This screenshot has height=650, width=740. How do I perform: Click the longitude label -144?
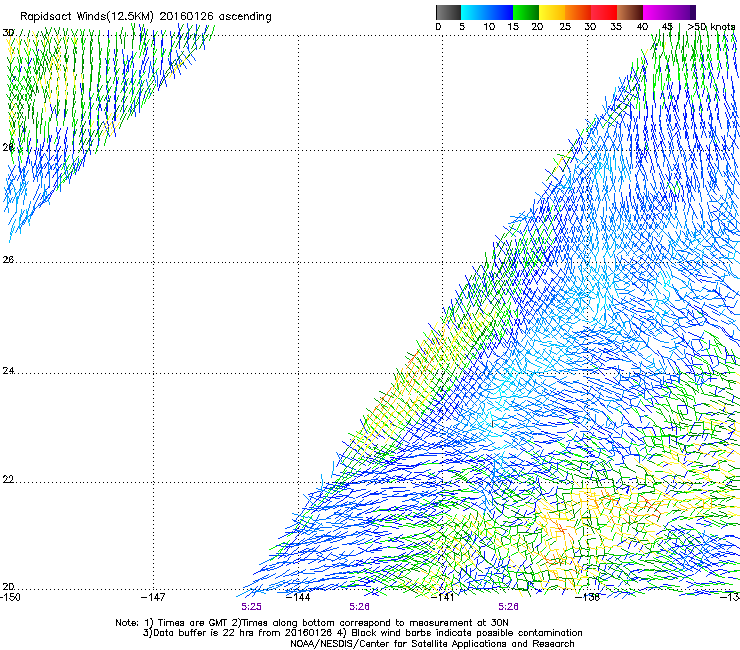pos(298,597)
